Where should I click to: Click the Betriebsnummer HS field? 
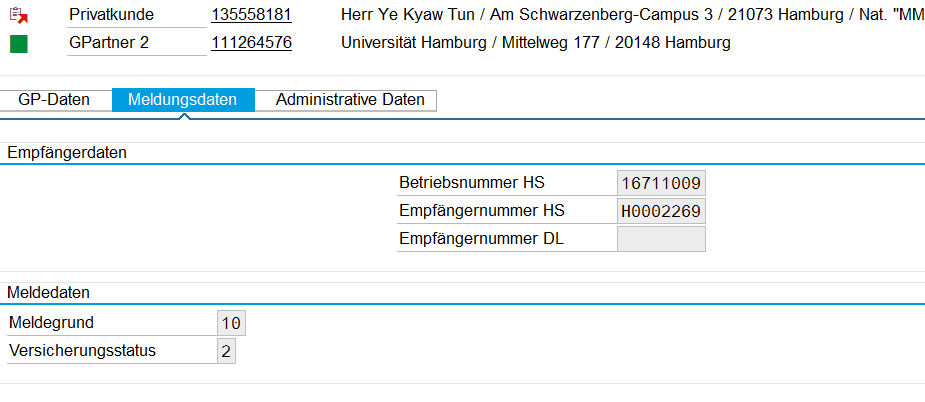click(661, 184)
